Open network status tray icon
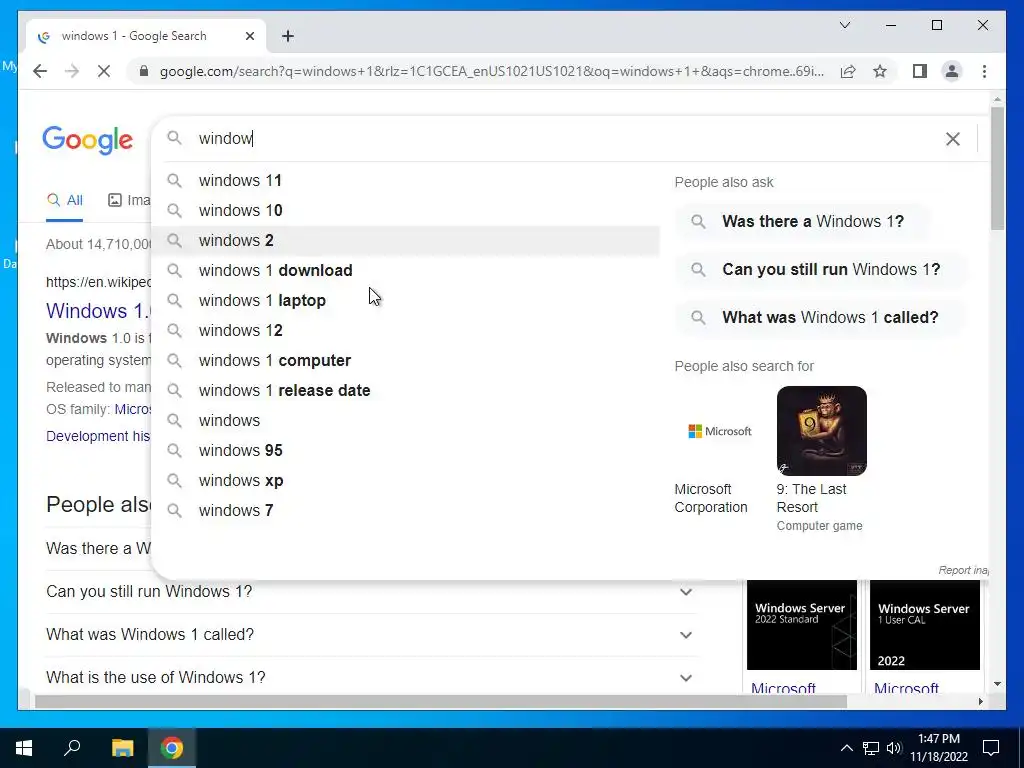Screen dimensions: 1024x768 pos(871,748)
